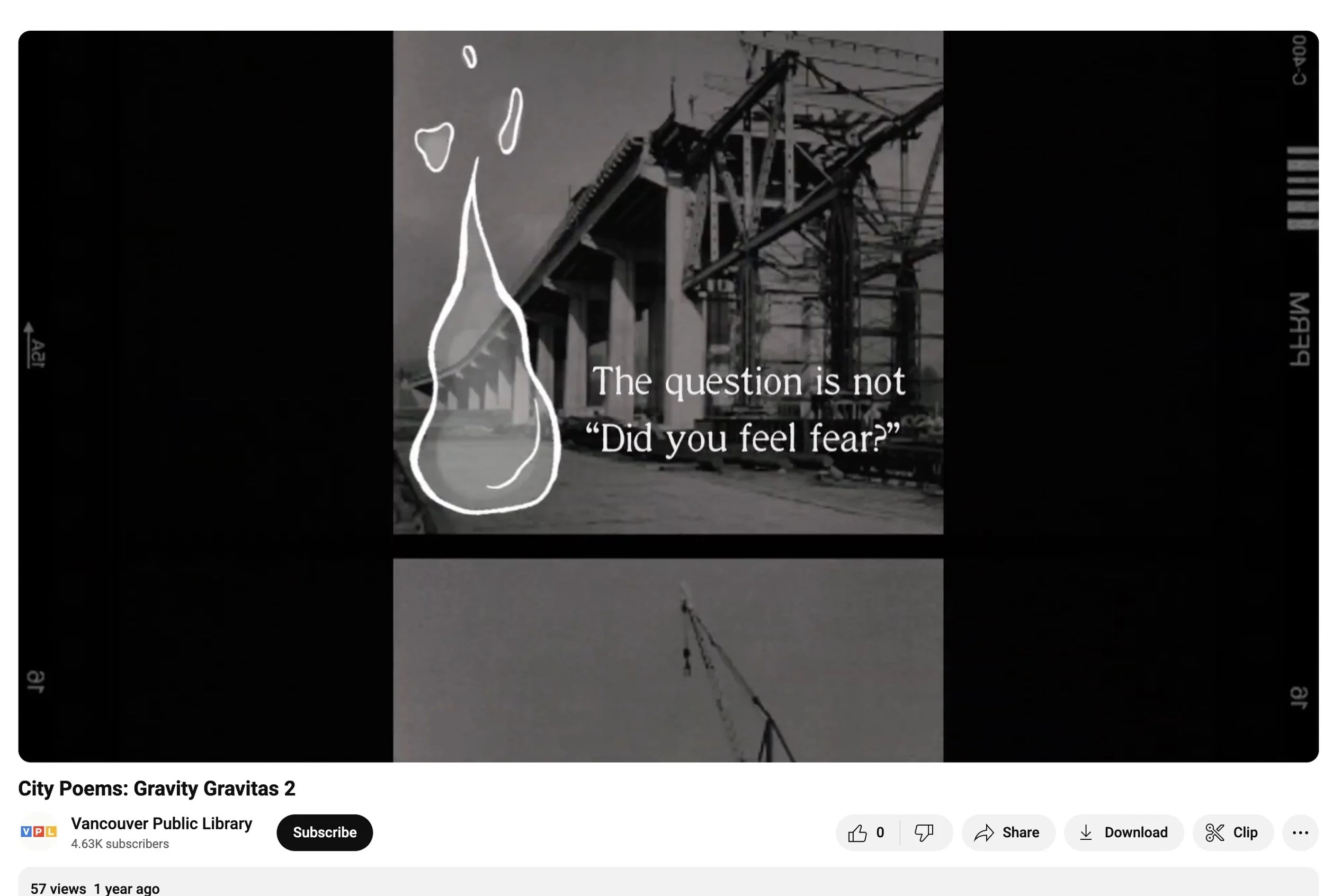The width and height of the screenshot is (1324, 896).
Task: Click the "Did you feel fear?" caption text
Action: pyautogui.click(x=743, y=438)
